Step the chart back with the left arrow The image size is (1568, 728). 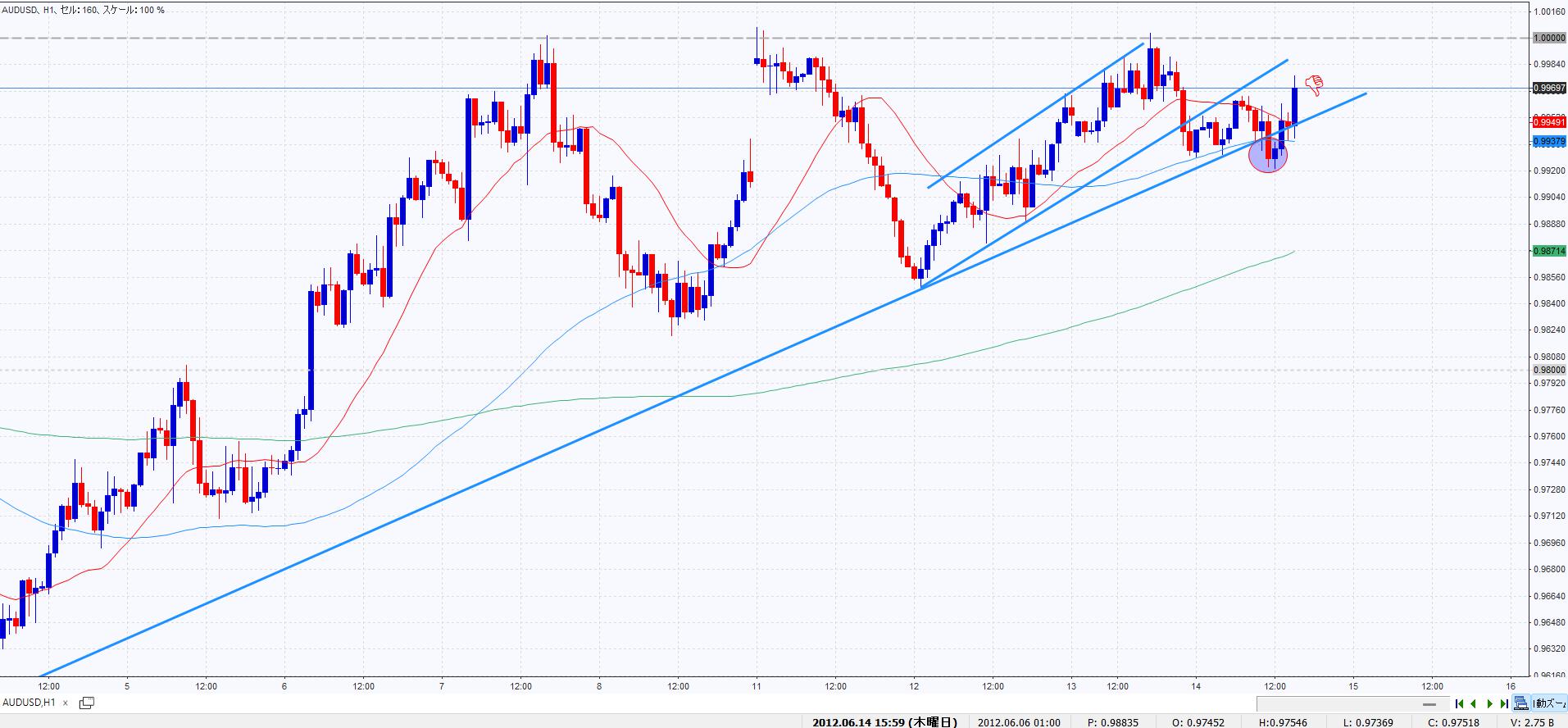[x=1474, y=703]
